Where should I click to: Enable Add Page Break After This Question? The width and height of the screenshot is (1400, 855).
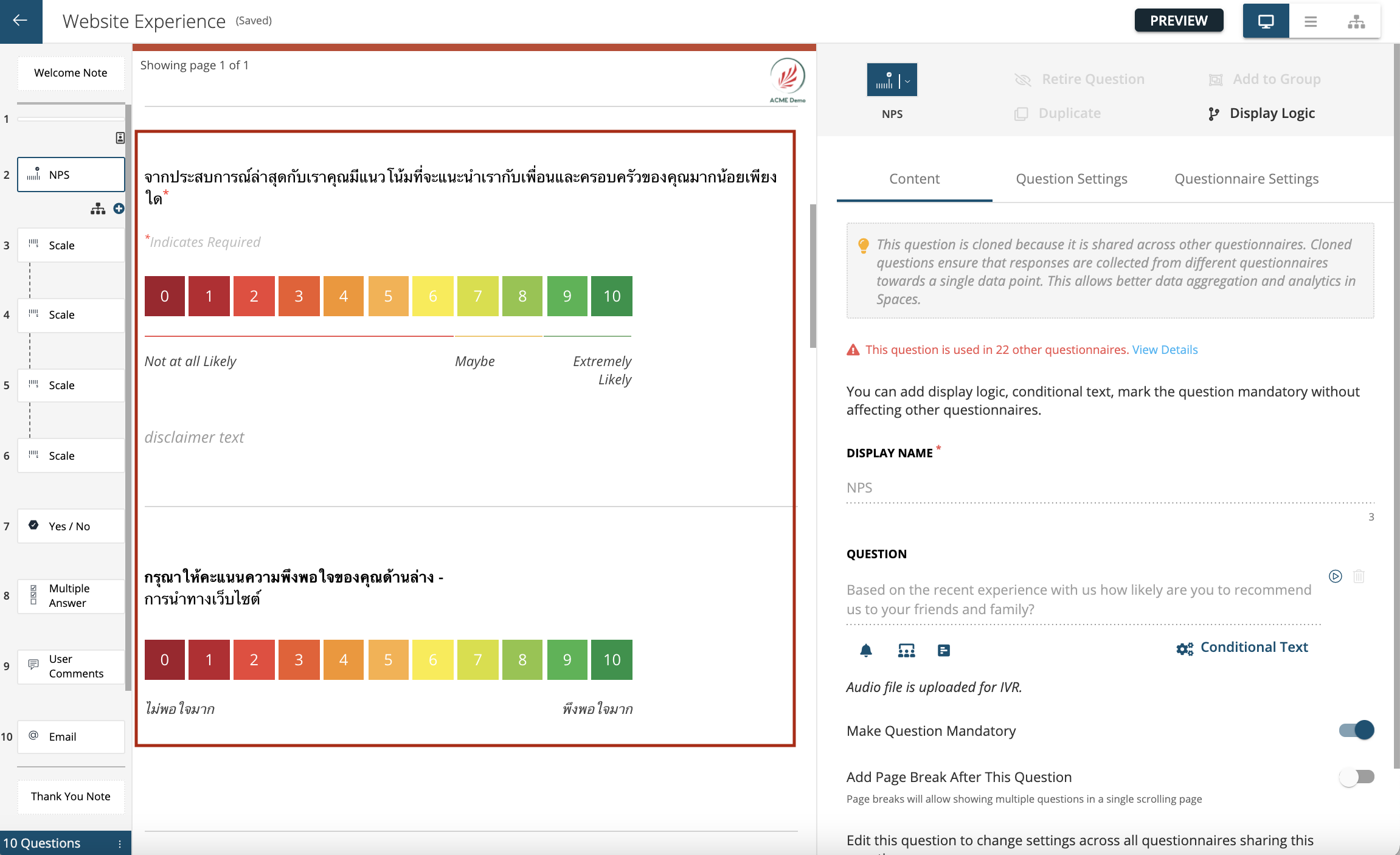click(x=1356, y=777)
